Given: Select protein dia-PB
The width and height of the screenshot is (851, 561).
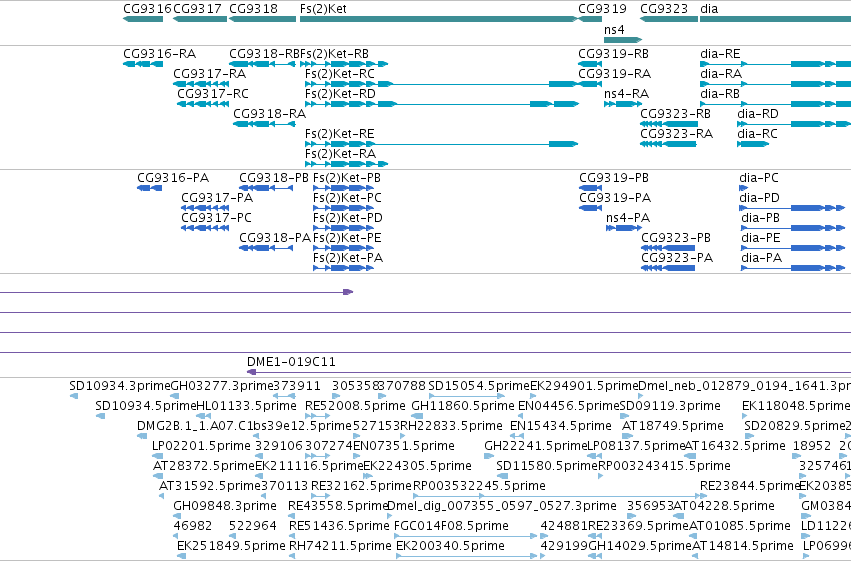Looking at the screenshot, I should tap(793, 228).
